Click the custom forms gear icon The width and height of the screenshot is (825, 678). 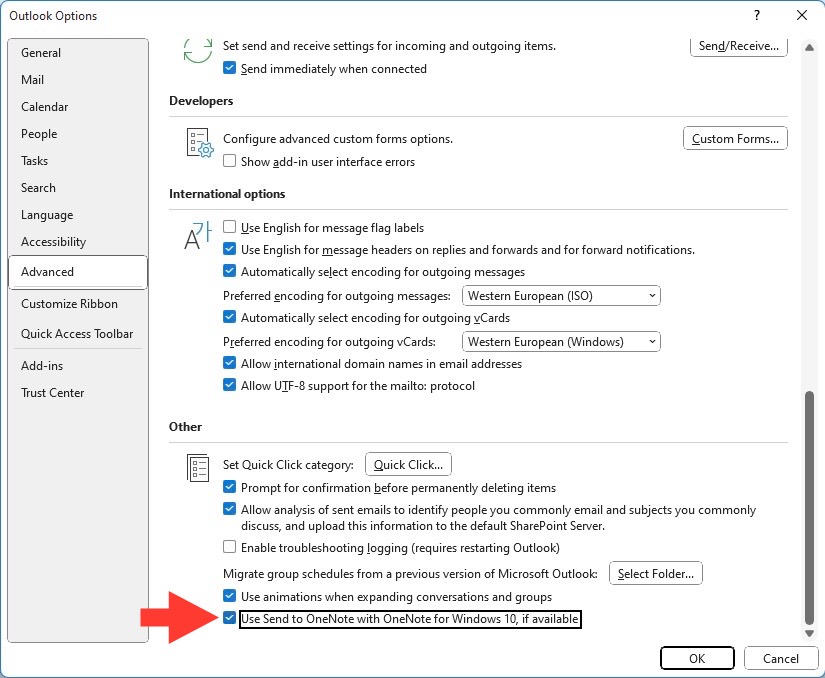(200, 143)
